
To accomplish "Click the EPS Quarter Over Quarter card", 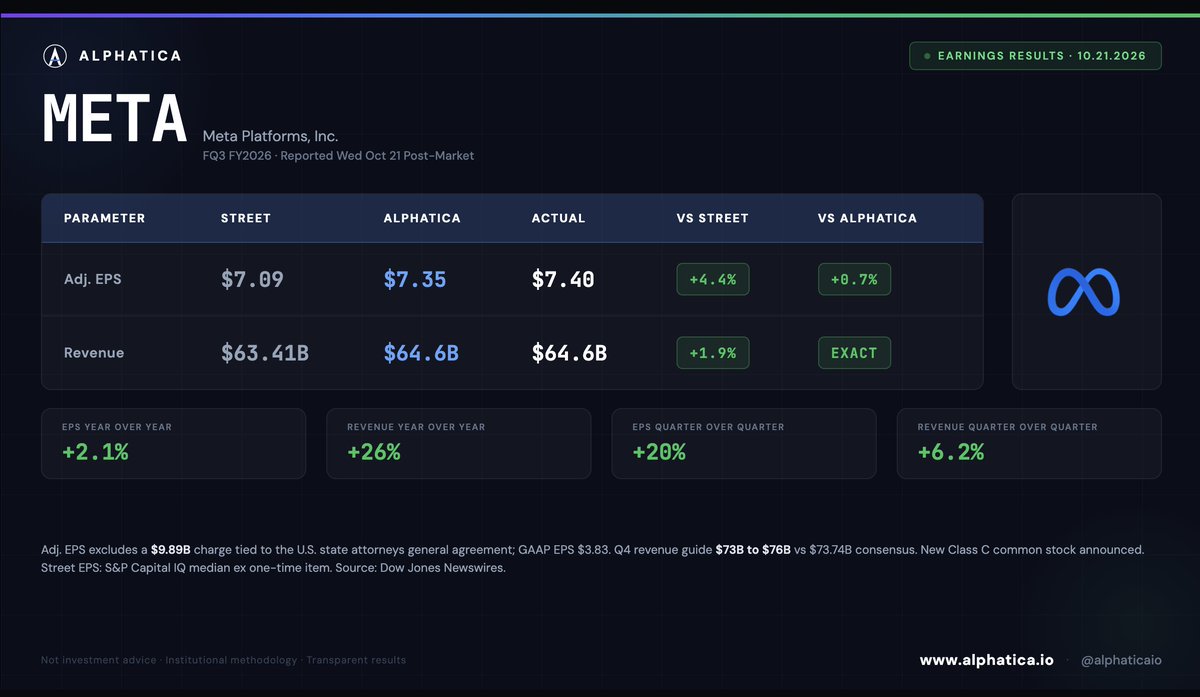I will [744, 443].
